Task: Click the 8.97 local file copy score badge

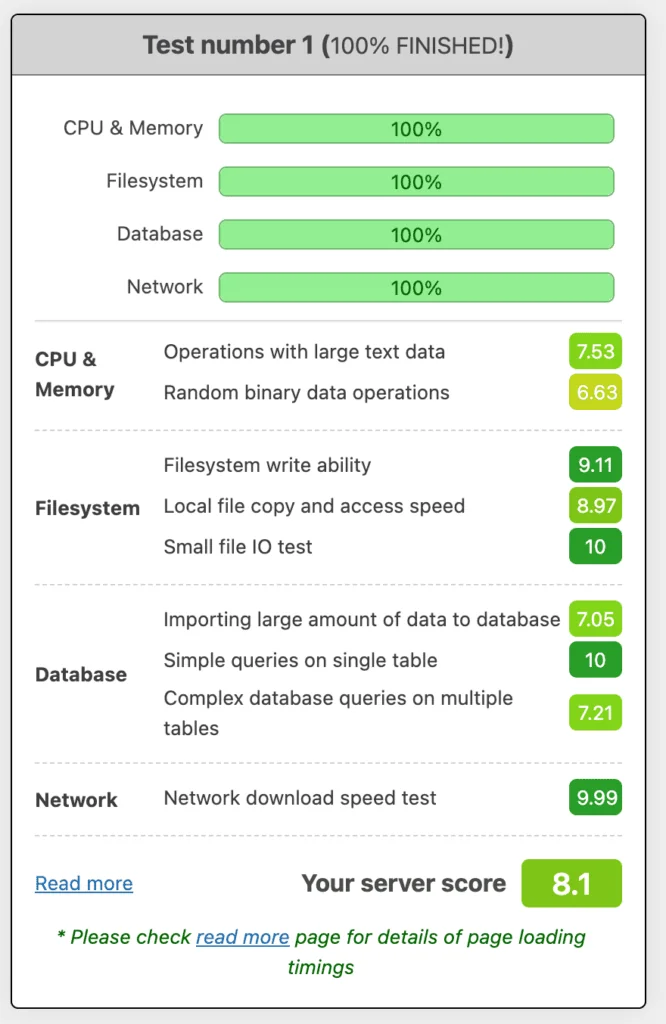Action: (x=595, y=506)
